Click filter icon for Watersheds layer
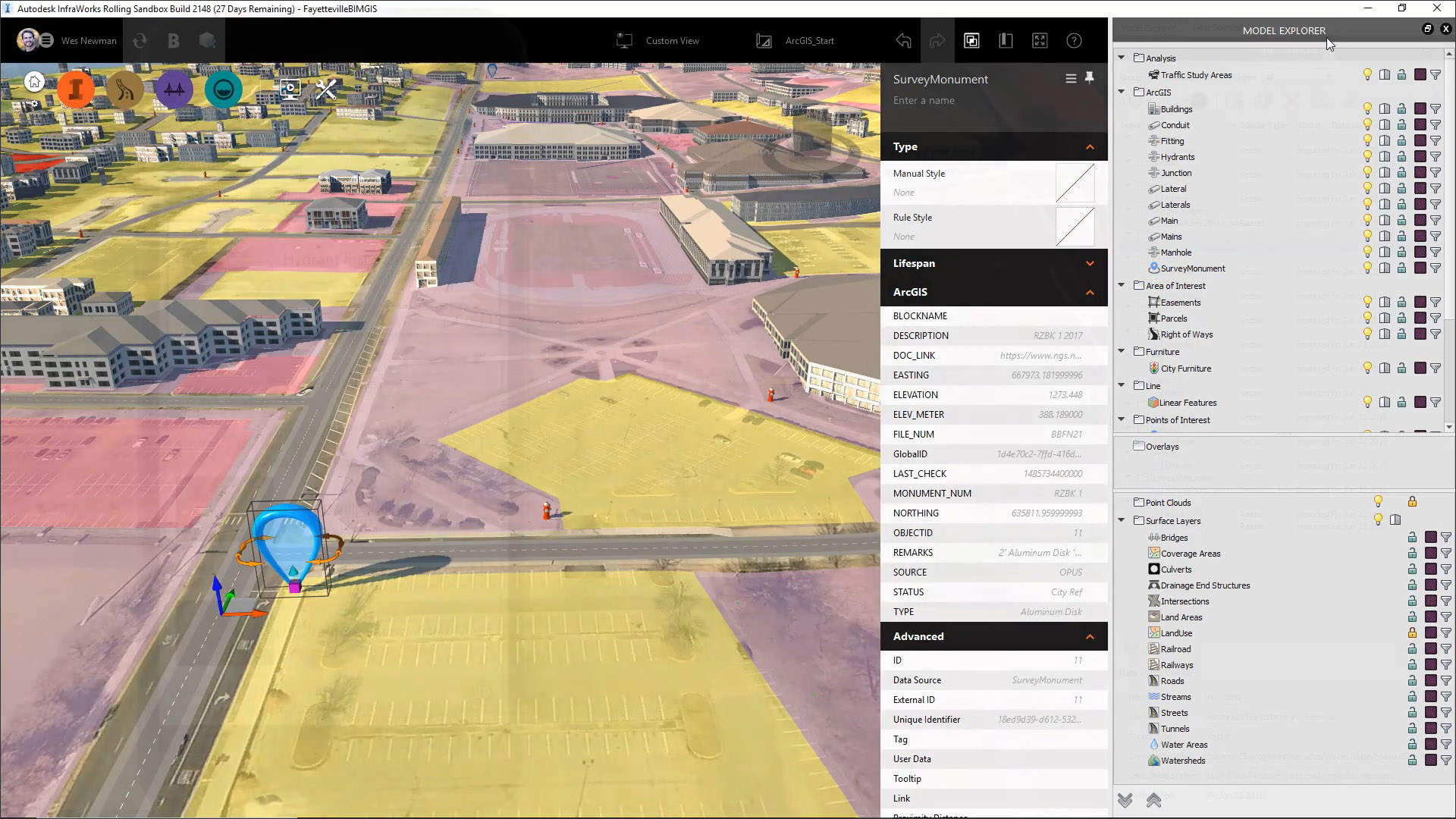The height and width of the screenshot is (819, 1456). [1446, 760]
